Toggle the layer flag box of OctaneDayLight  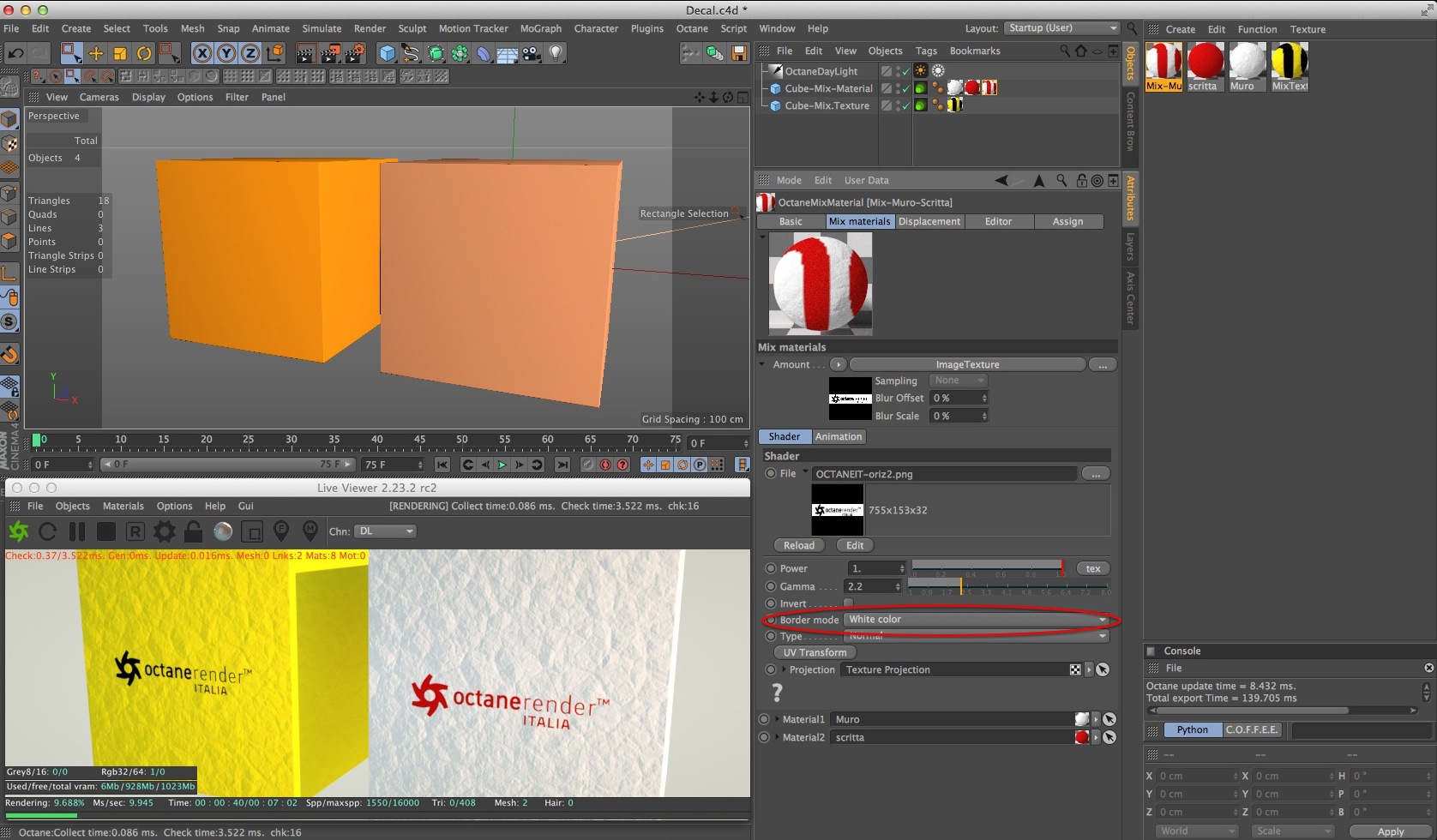887,71
